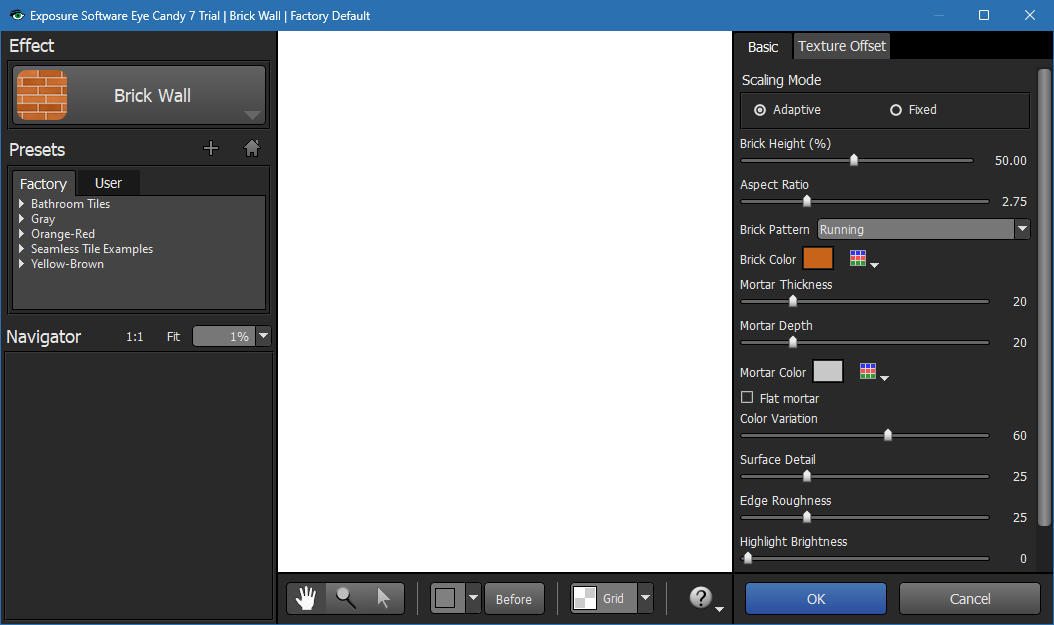Image resolution: width=1054 pixels, height=625 pixels.
Task: Click the Navigator Fit button
Action: [x=173, y=337]
